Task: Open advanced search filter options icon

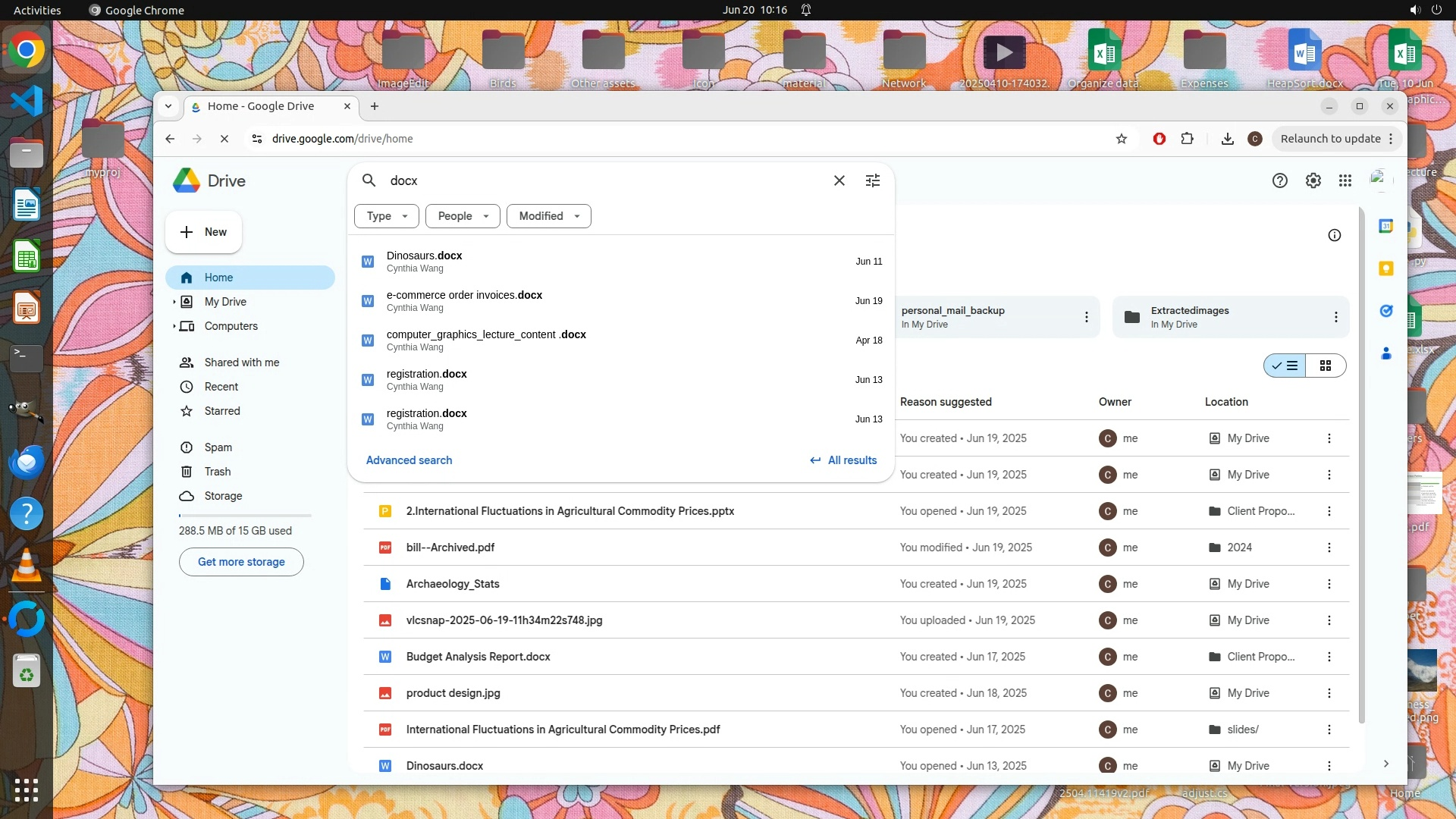Action: coord(873,180)
